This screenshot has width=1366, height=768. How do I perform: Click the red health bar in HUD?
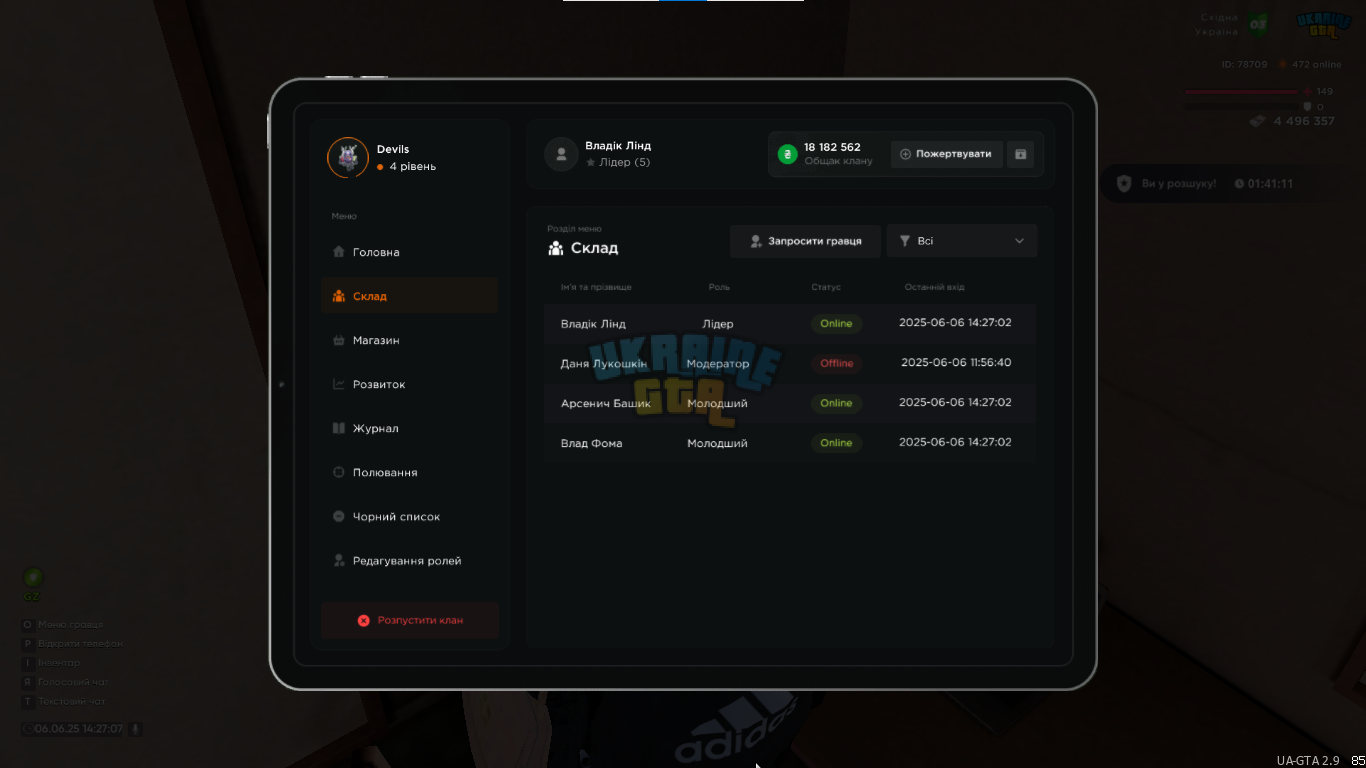coord(1241,91)
